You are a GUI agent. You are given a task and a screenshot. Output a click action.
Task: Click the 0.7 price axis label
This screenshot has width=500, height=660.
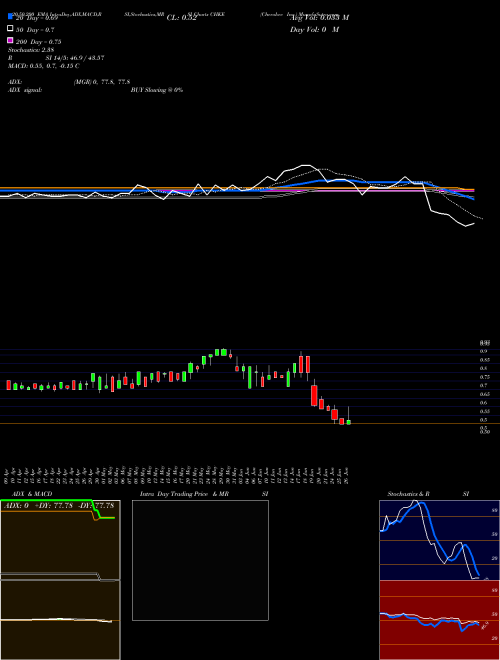(483, 386)
